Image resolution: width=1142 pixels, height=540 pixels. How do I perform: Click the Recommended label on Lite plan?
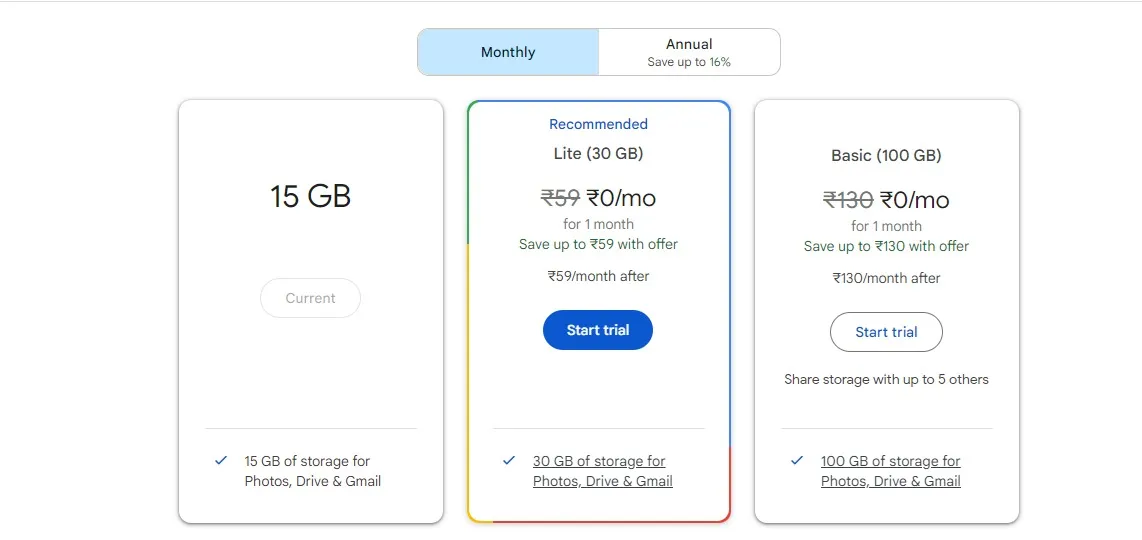(598, 124)
